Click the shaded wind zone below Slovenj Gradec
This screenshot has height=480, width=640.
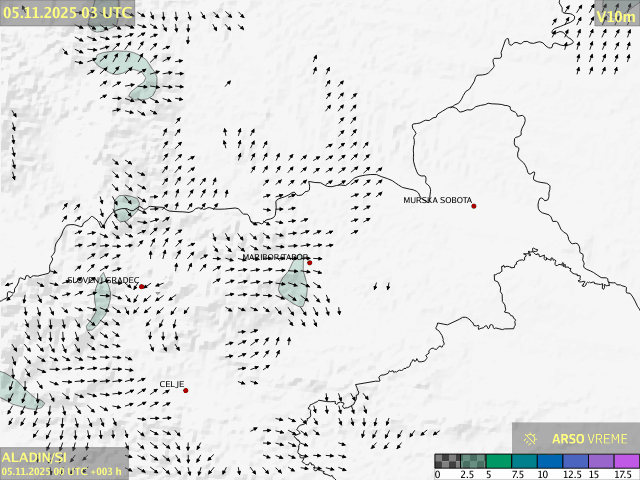point(100,303)
